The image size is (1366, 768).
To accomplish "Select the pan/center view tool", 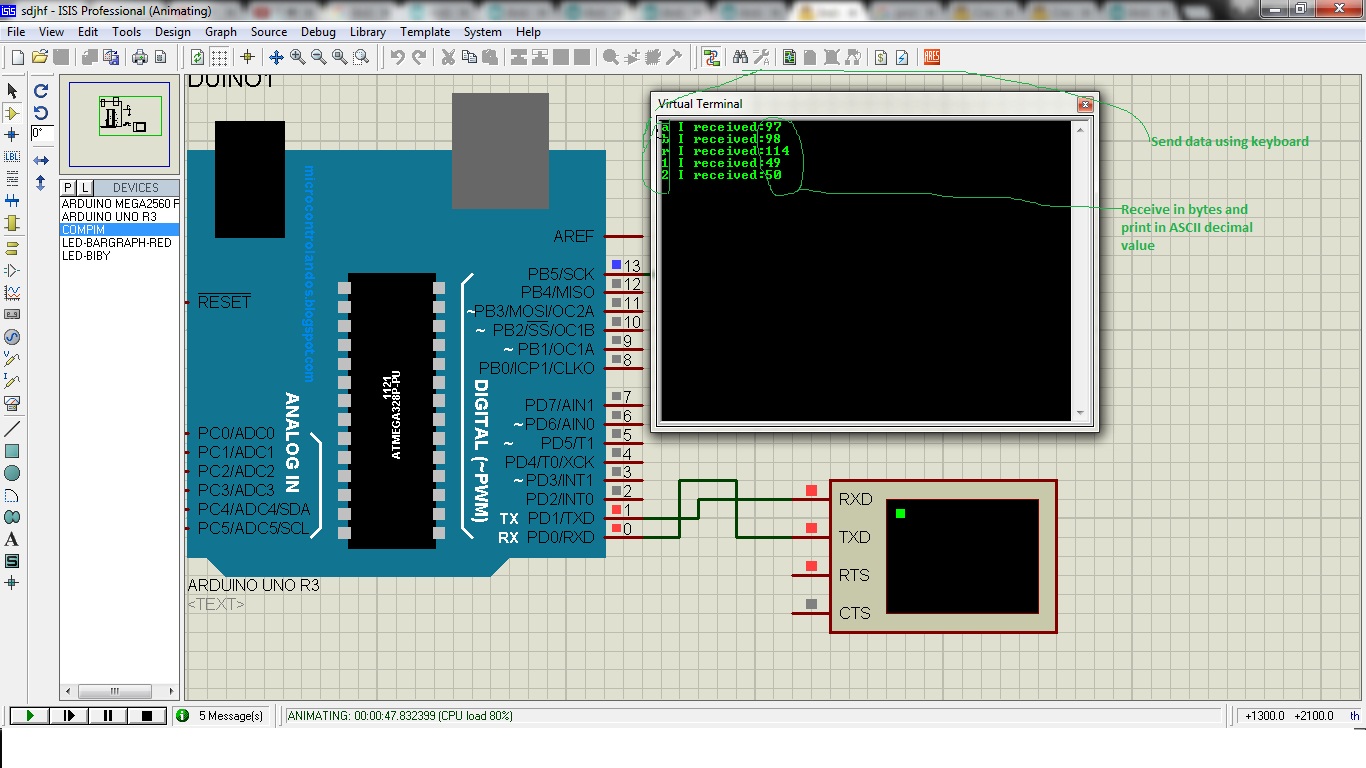I will (x=276, y=57).
